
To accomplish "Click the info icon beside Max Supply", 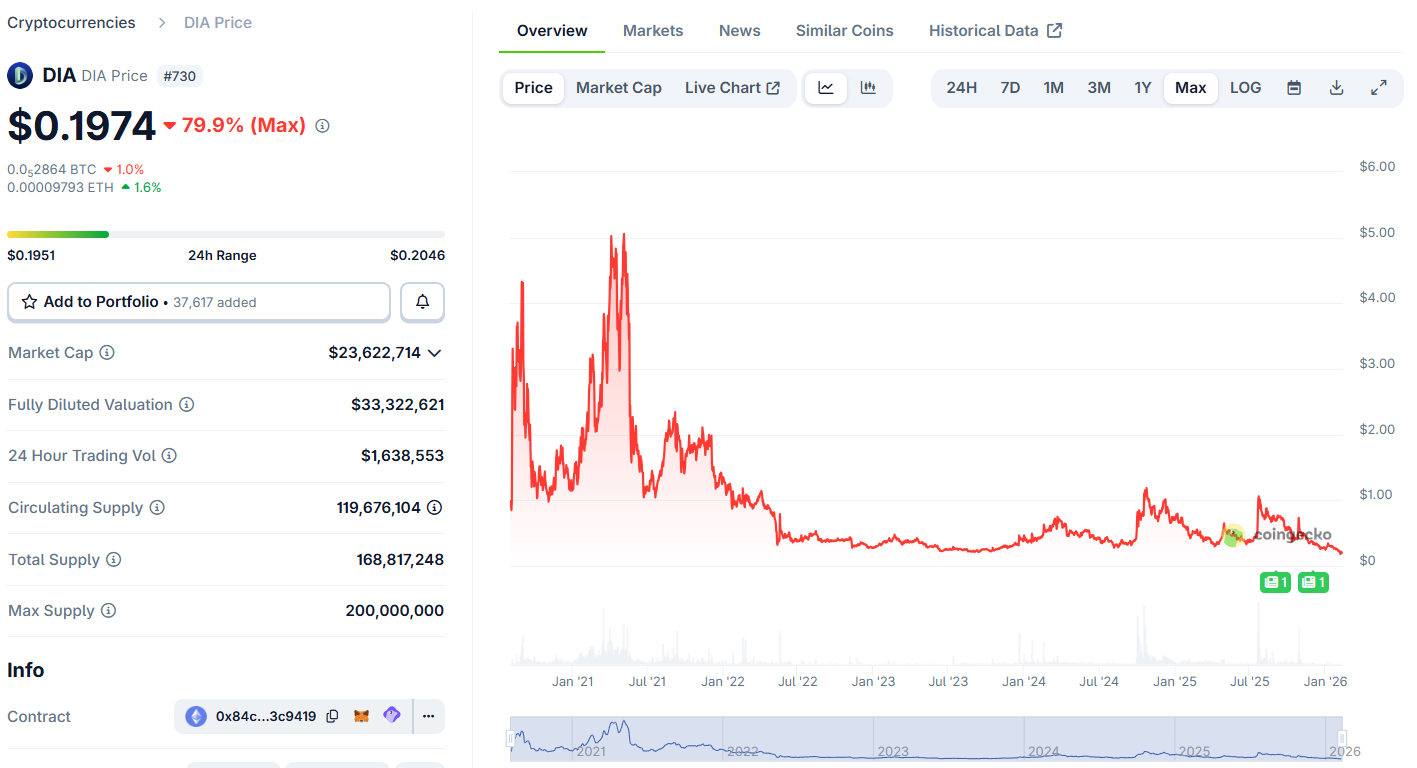I will click(109, 611).
